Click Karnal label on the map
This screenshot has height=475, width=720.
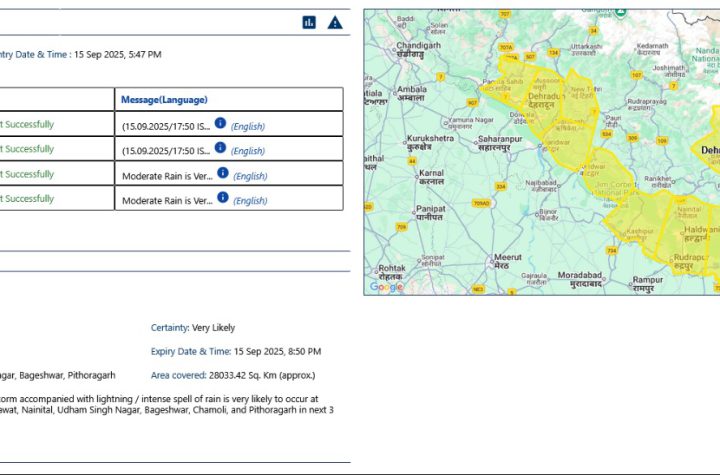click(431, 177)
